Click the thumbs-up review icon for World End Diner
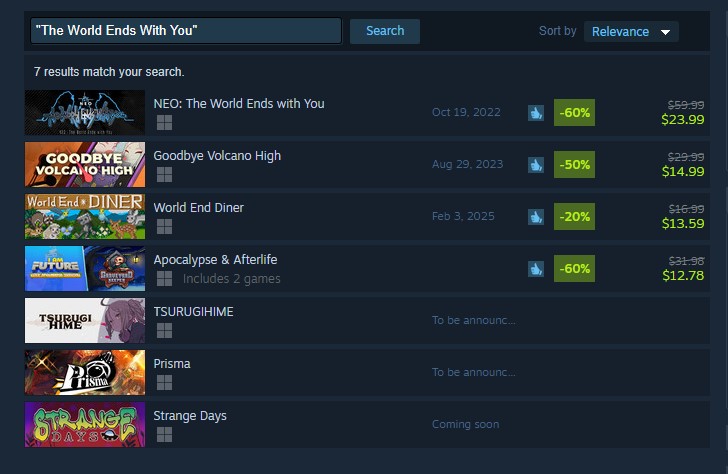The image size is (728, 474). (536, 217)
